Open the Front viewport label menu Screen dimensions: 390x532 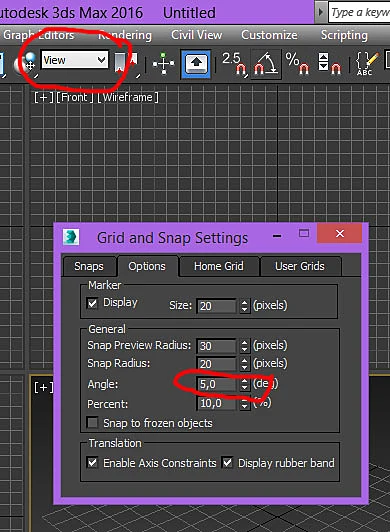click(74, 97)
